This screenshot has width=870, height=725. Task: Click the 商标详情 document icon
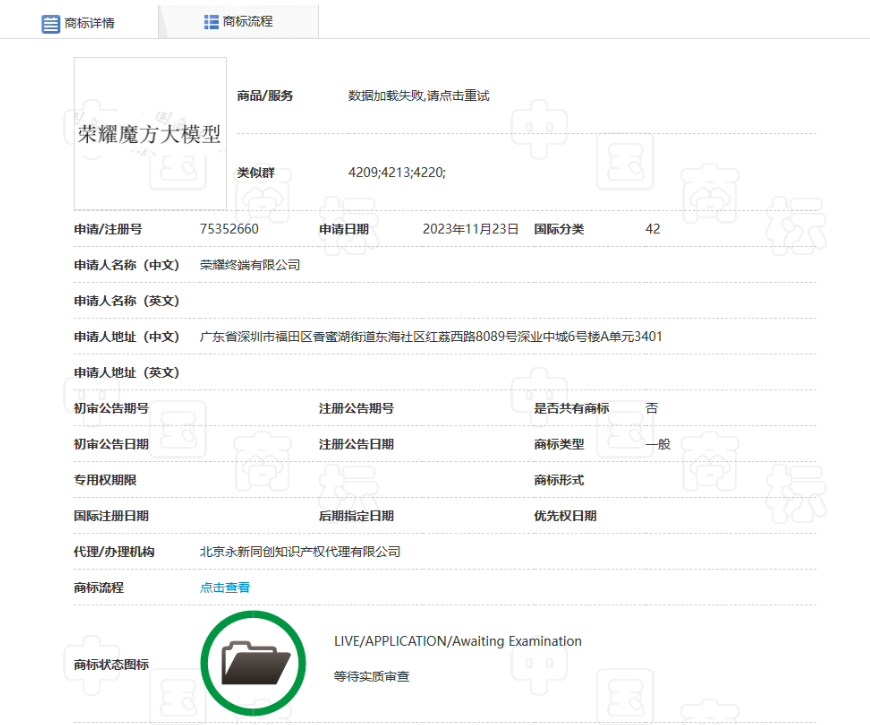(x=50, y=24)
